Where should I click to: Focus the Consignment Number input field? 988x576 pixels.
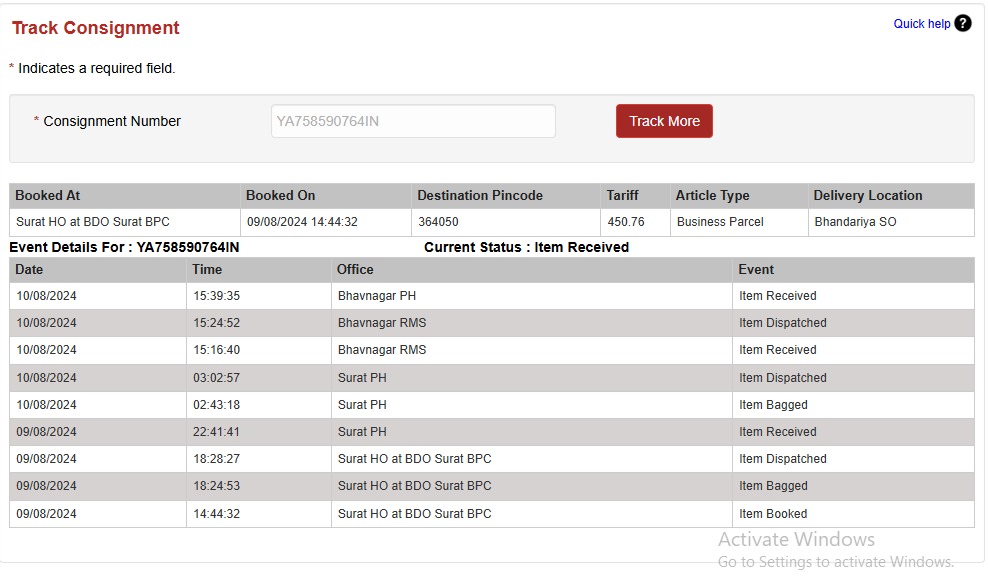413,122
